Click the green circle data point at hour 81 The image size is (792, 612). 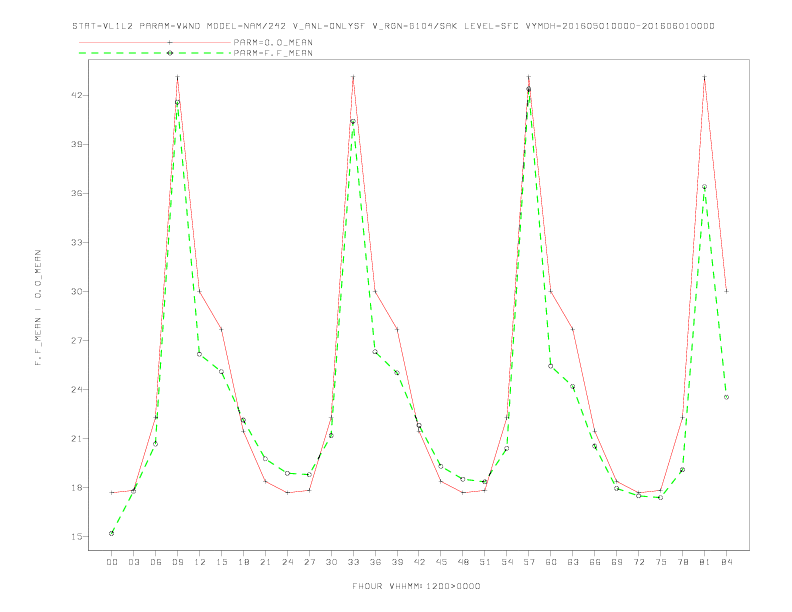click(705, 187)
